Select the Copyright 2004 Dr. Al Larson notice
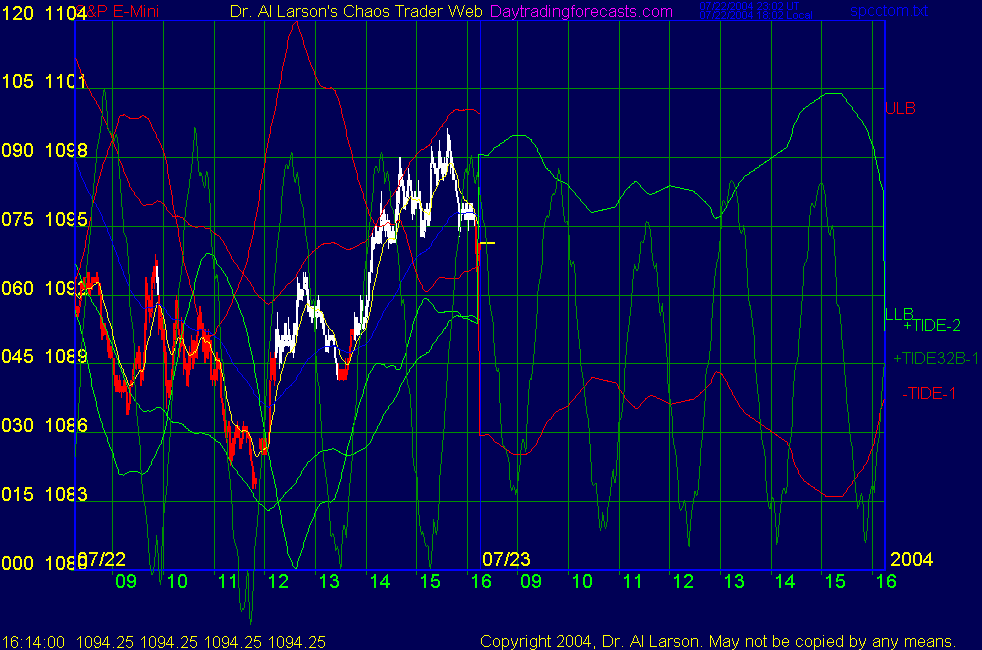 (x=718, y=641)
